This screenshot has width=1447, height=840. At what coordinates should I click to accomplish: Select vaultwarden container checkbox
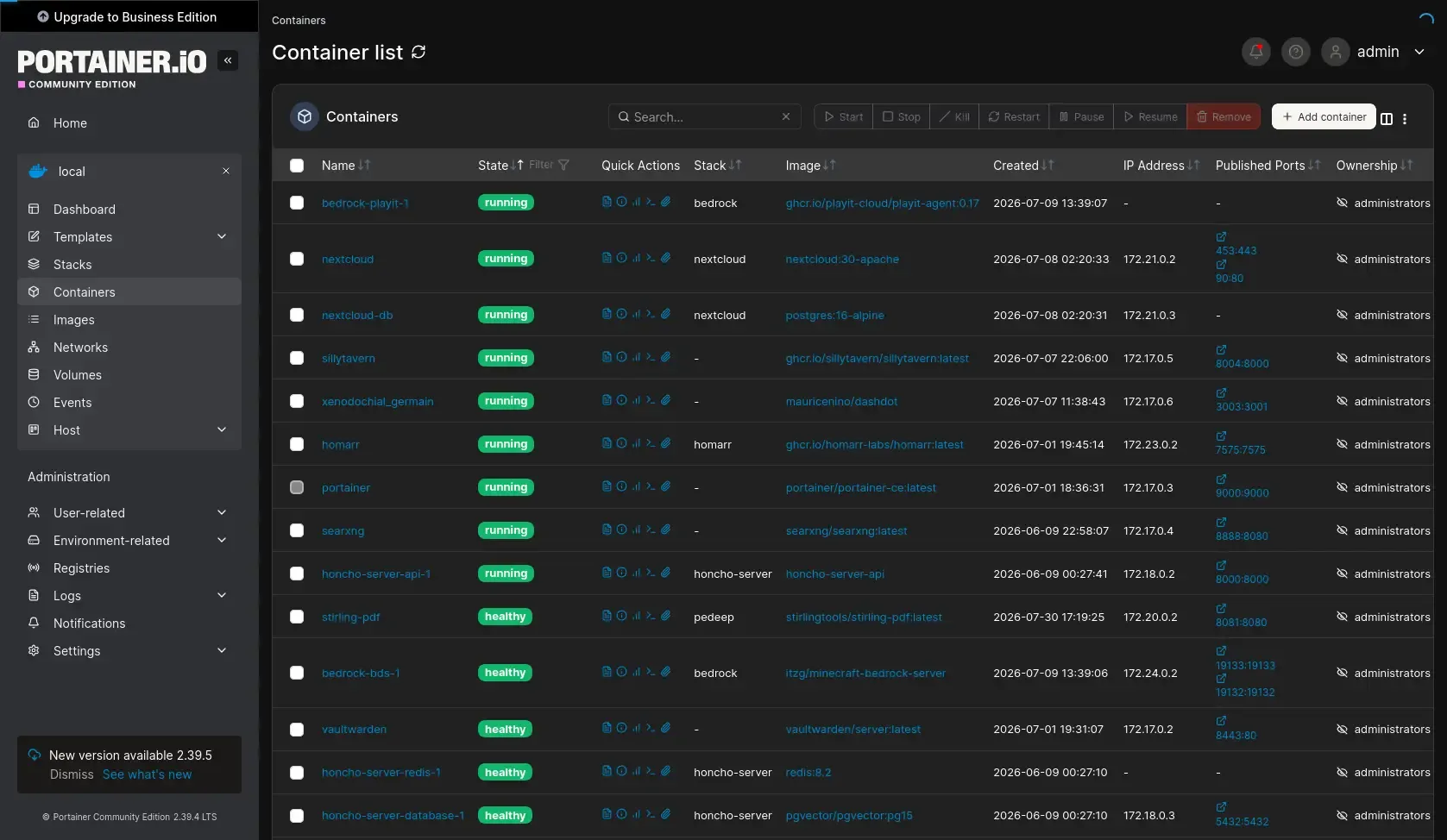coord(297,730)
